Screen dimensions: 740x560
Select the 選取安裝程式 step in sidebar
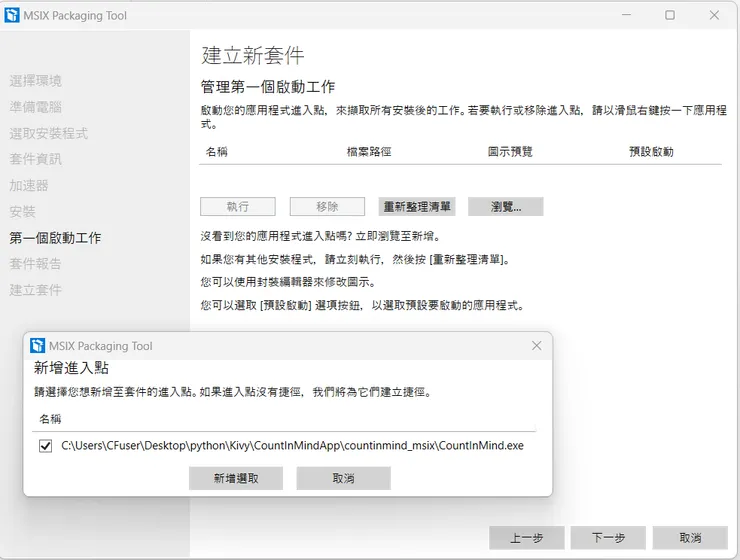click(49, 134)
